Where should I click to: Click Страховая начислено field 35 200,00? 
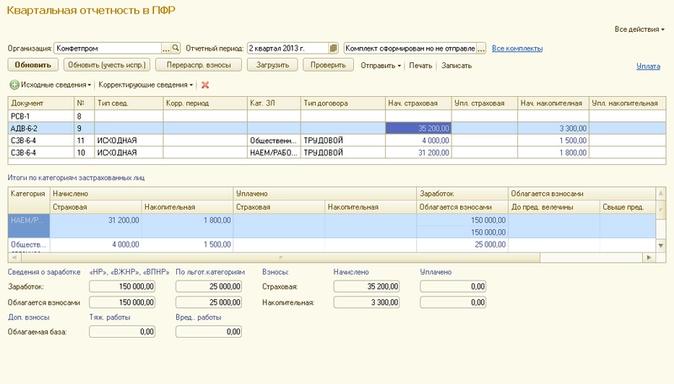tap(367, 286)
